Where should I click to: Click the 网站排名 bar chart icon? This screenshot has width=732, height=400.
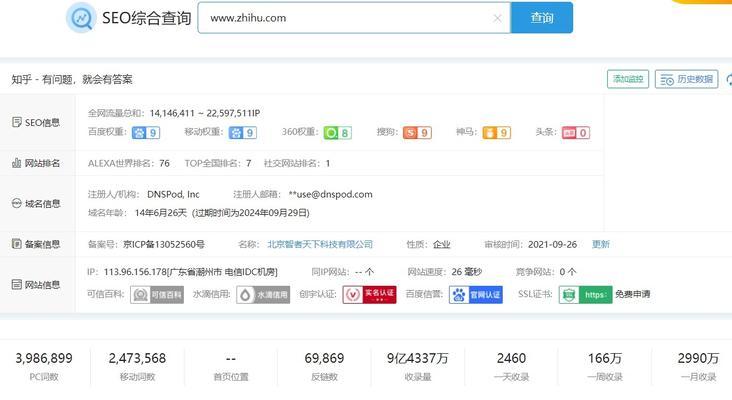(17, 163)
